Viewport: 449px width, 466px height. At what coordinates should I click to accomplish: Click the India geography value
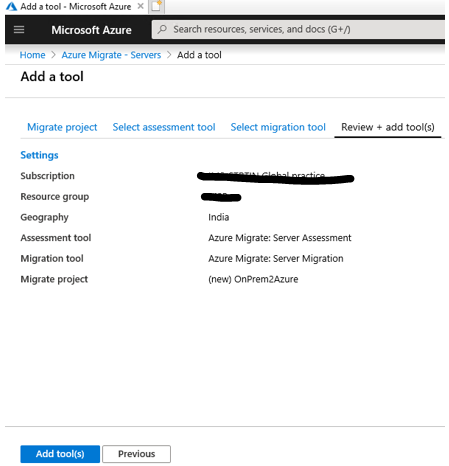coord(219,217)
